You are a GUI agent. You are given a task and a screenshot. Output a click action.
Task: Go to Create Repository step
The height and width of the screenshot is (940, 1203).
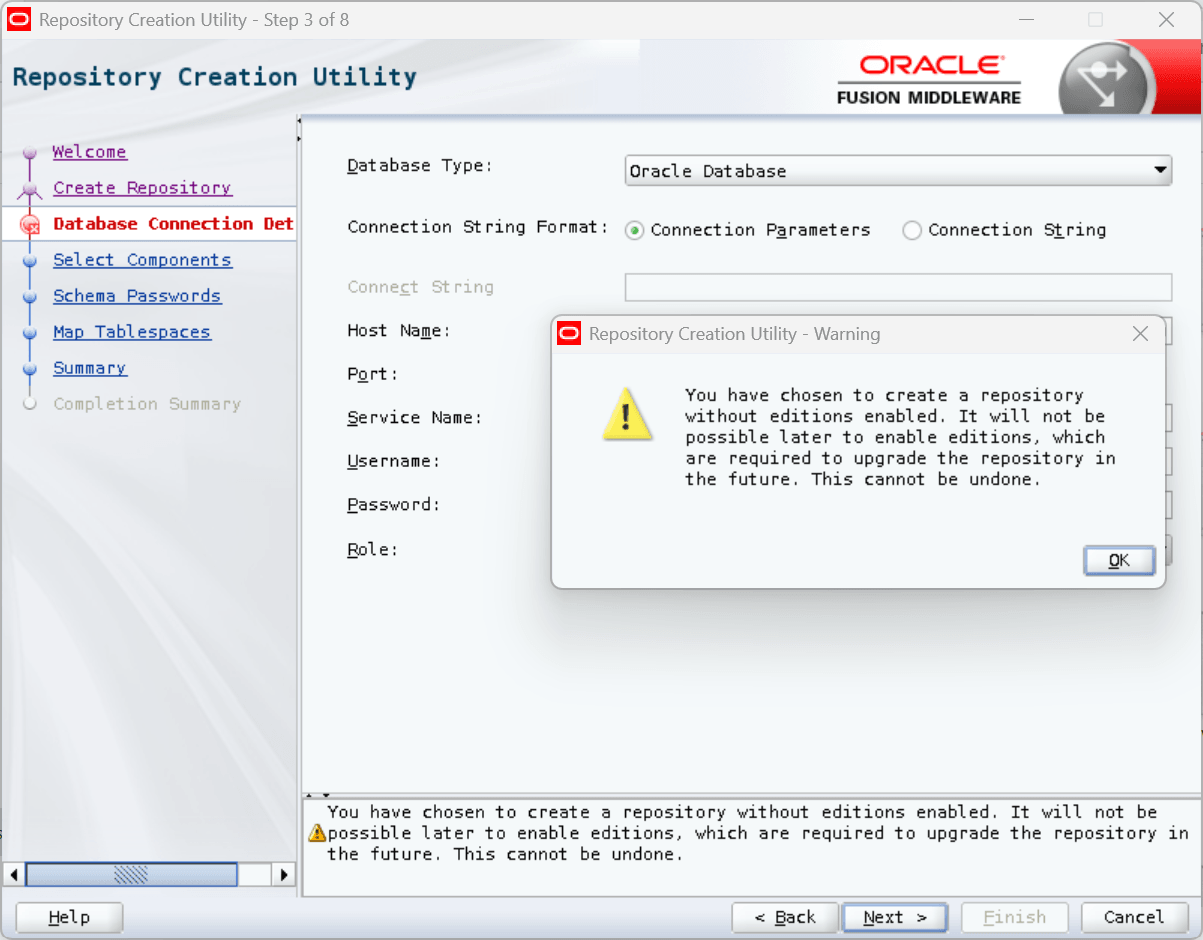[x=142, y=188]
